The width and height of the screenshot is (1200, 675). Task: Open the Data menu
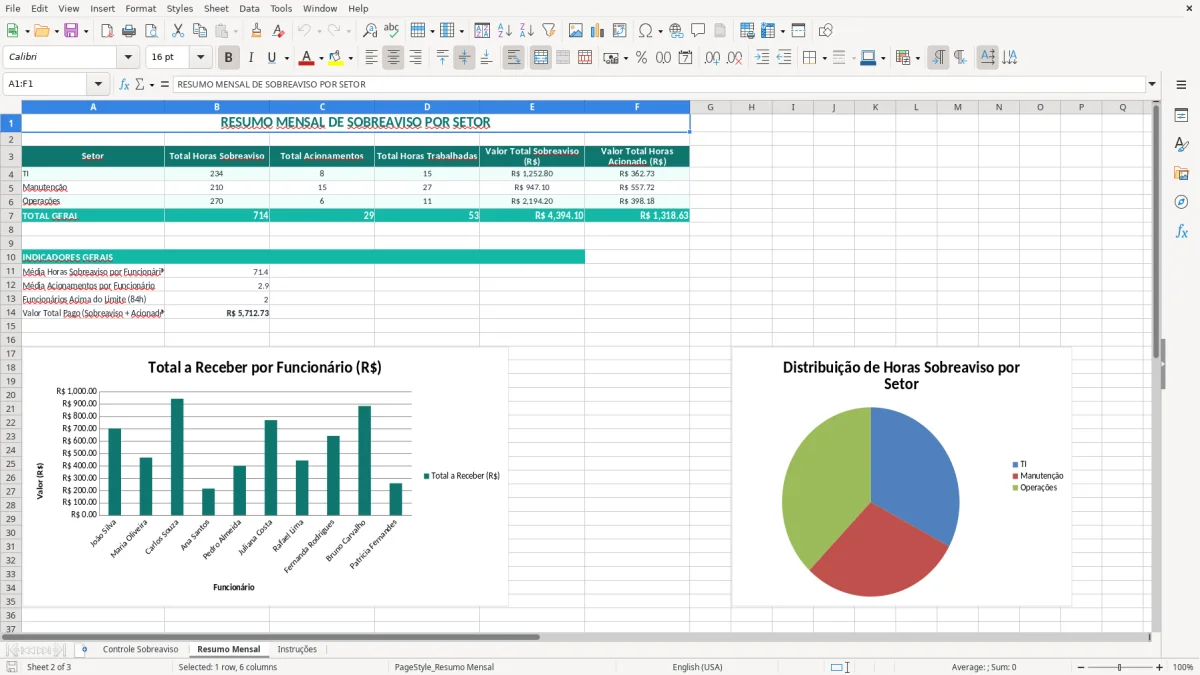[249, 8]
